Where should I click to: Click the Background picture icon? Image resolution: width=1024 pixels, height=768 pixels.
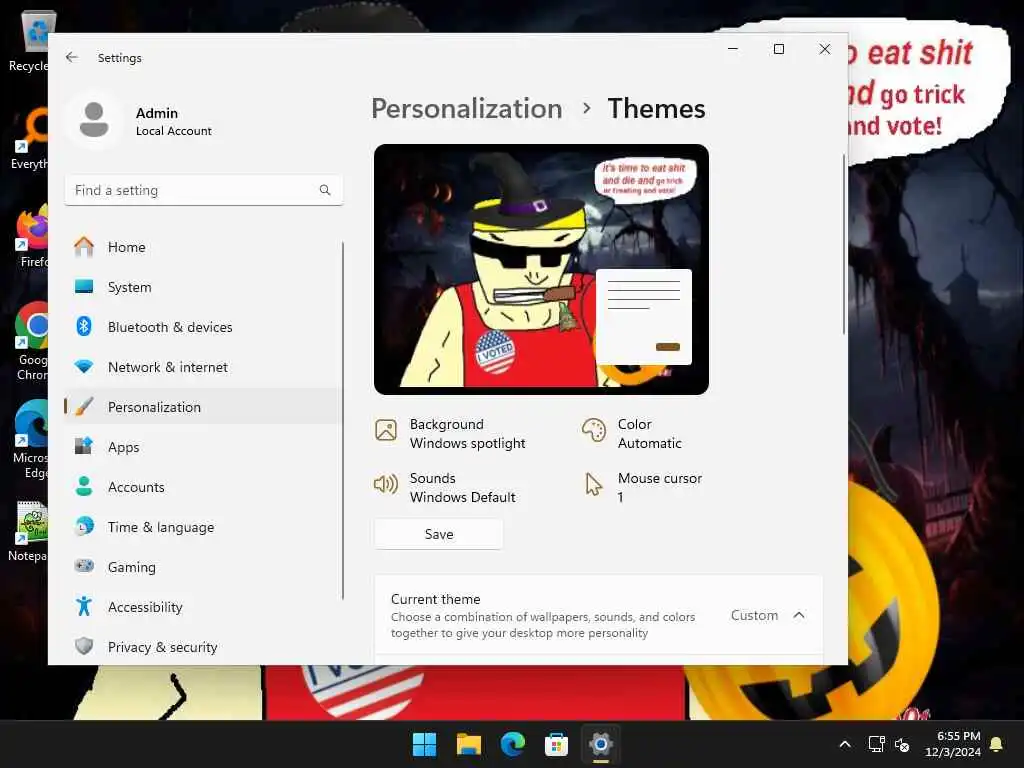point(386,430)
